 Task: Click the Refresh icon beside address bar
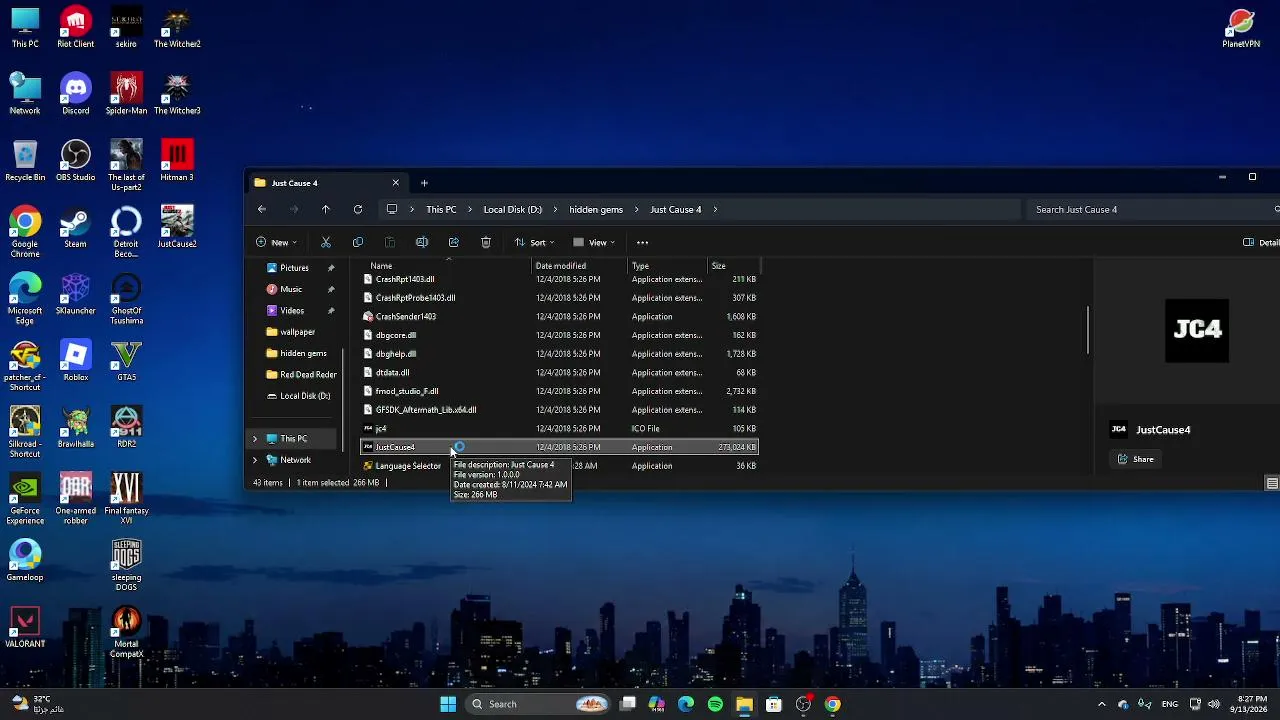point(358,209)
